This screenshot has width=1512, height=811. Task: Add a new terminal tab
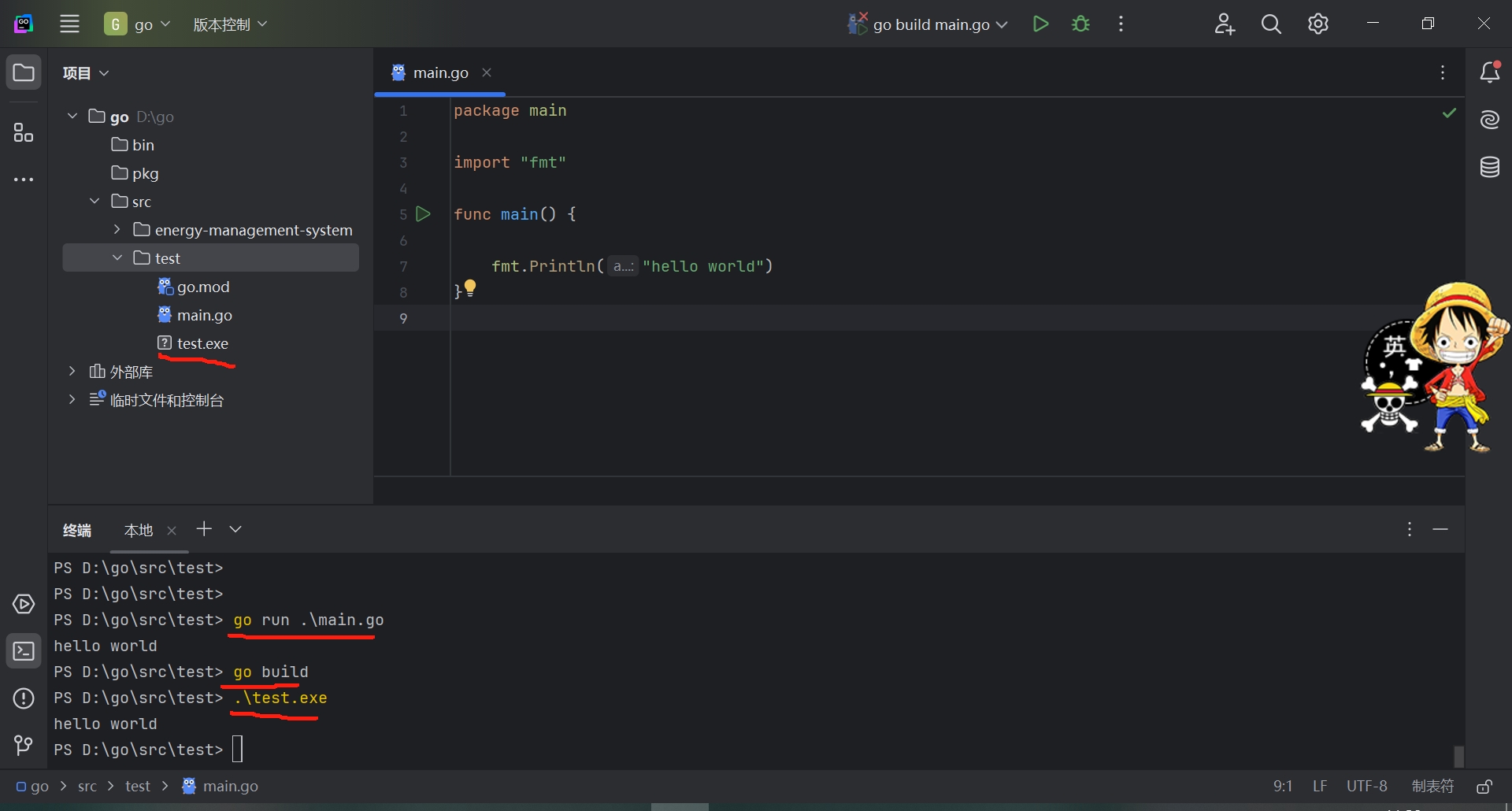[x=204, y=529]
